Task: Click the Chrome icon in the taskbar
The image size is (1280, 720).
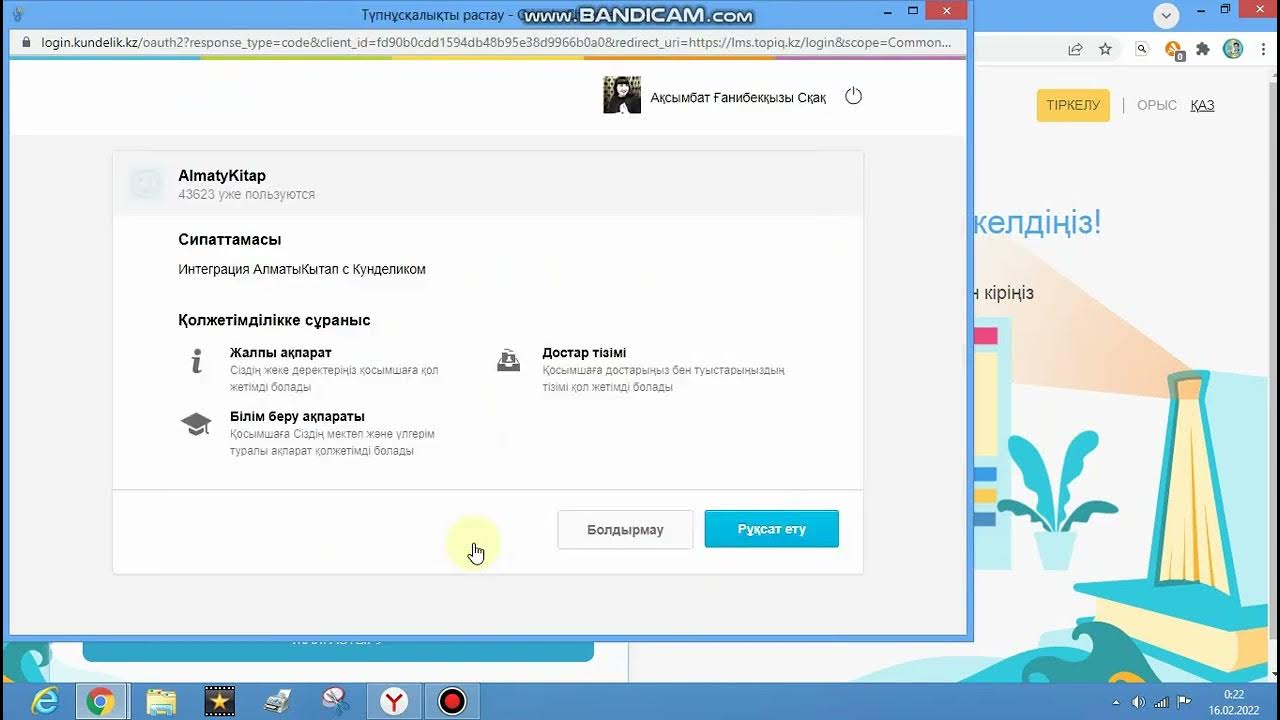Action: click(100, 701)
